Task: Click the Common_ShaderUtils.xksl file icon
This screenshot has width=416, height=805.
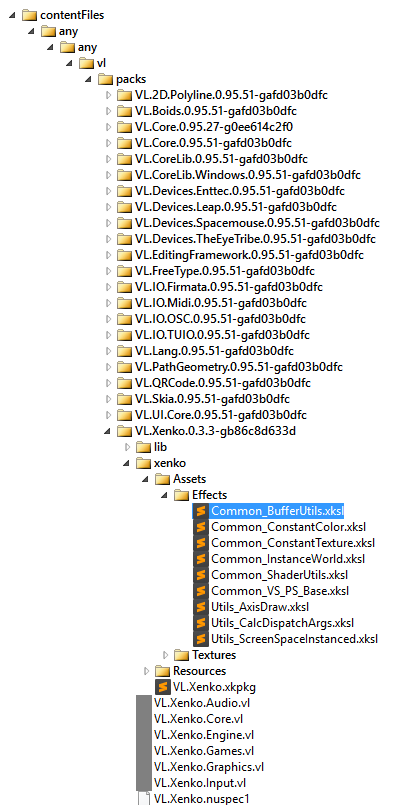Action: click(x=201, y=574)
